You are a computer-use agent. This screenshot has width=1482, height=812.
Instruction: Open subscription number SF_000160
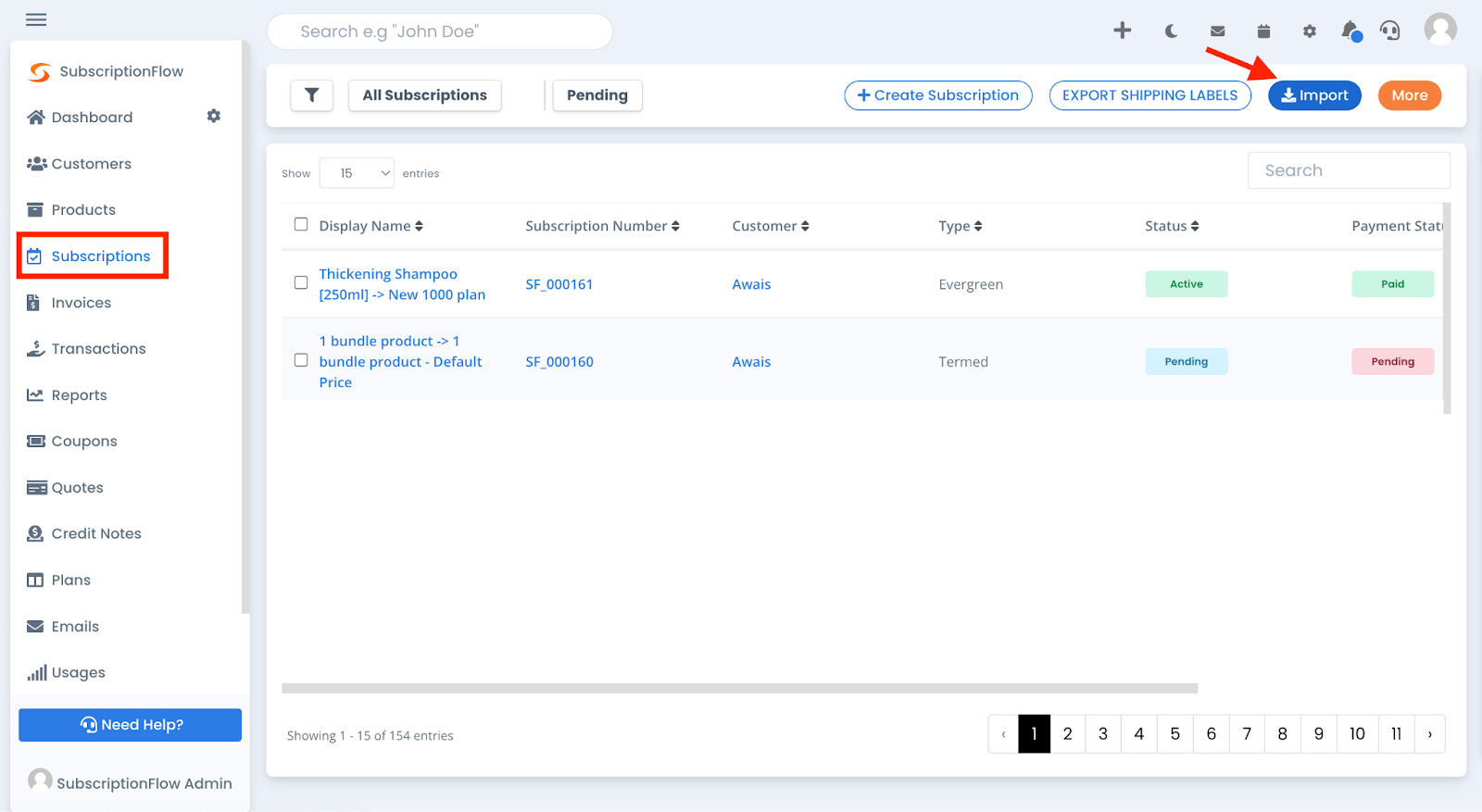pyautogui.click(x=559, y=362)
